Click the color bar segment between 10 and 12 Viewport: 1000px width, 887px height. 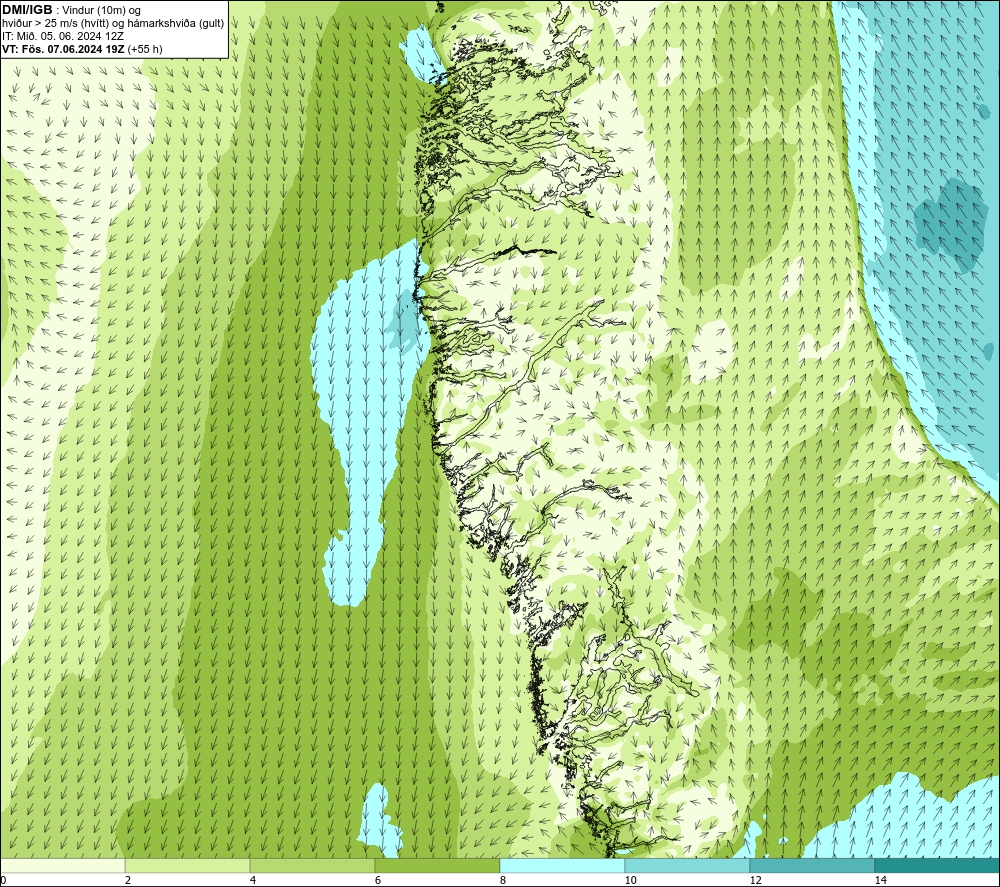(688, 865)
